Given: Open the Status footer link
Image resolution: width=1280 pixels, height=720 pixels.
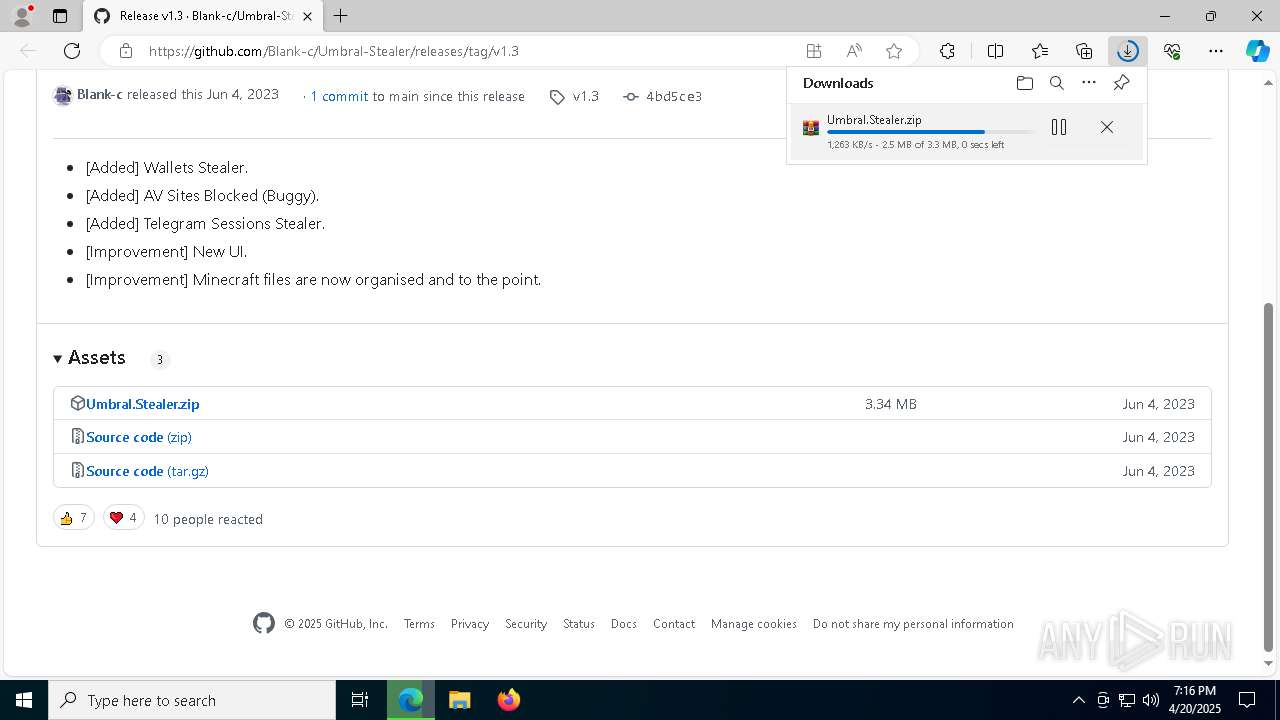Looking at the screenshot, I should (579, 623).
